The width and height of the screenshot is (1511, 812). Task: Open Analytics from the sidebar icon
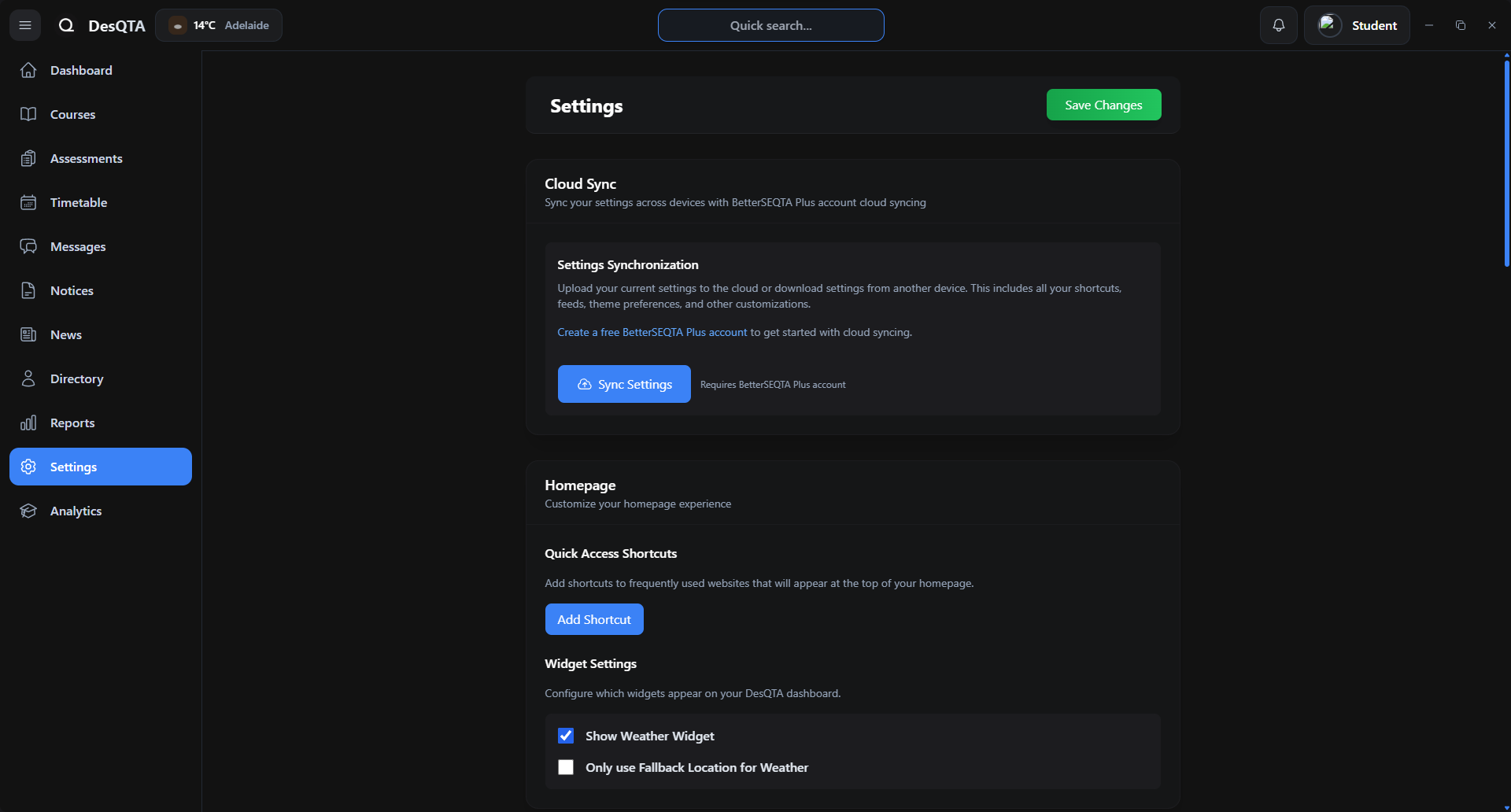tap(28, 511)
